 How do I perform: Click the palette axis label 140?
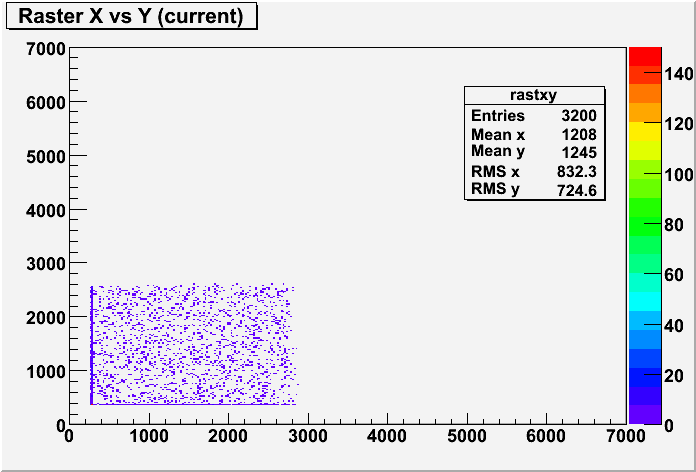tap(679, 73)
